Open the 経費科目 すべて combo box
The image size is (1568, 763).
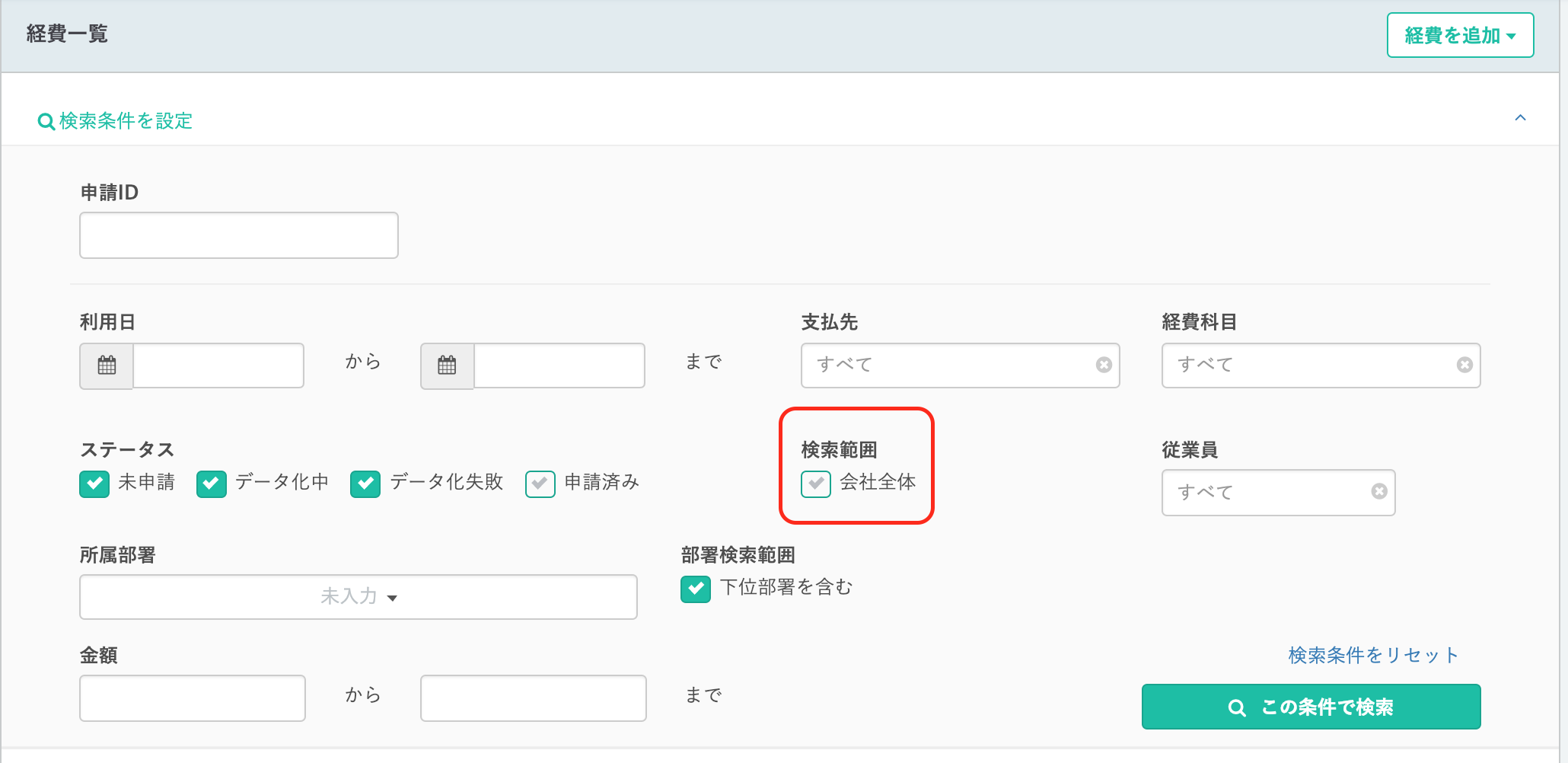coord(1321,366)
